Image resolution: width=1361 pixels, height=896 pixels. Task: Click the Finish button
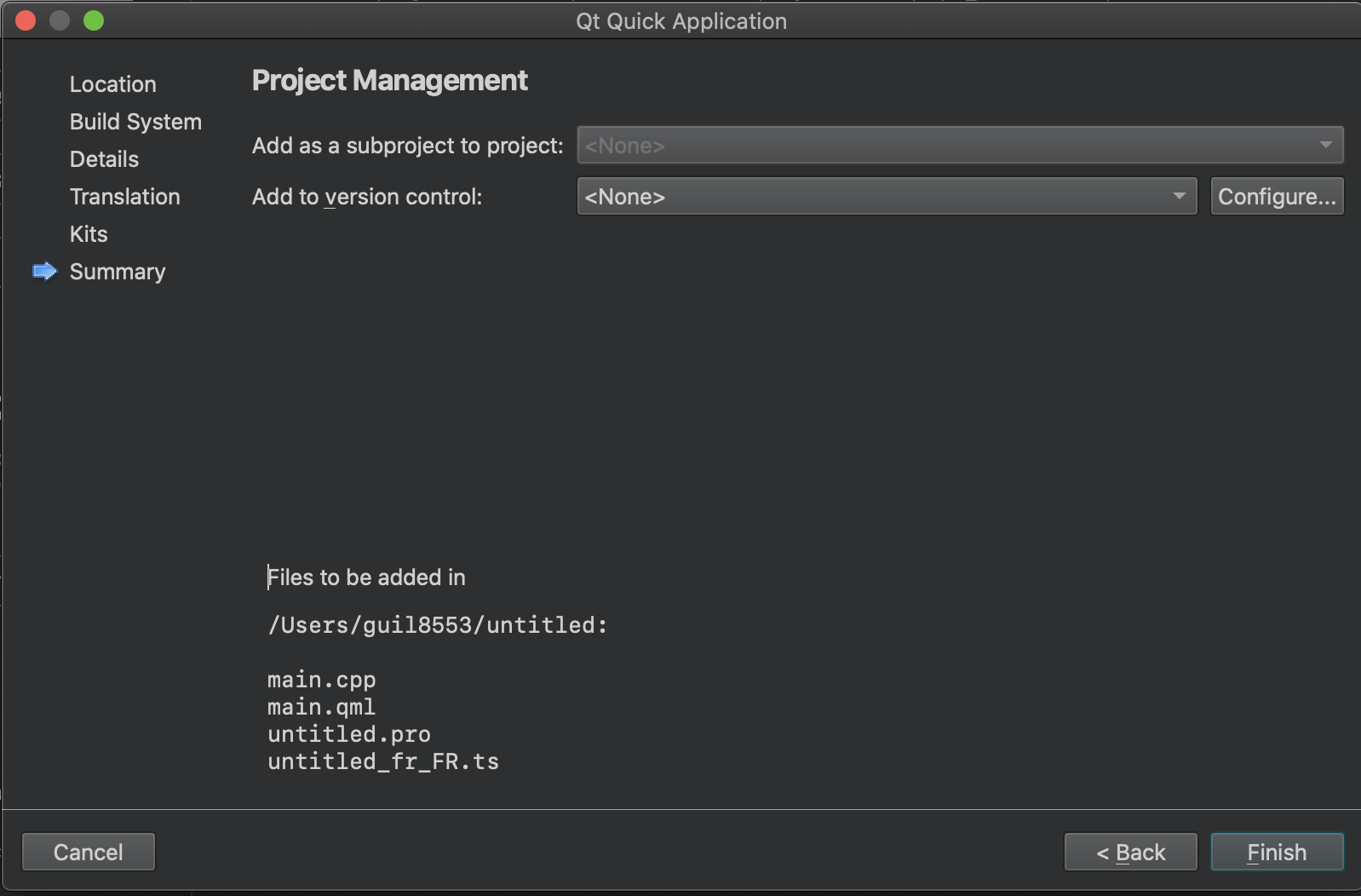(x=1277, y=852)
